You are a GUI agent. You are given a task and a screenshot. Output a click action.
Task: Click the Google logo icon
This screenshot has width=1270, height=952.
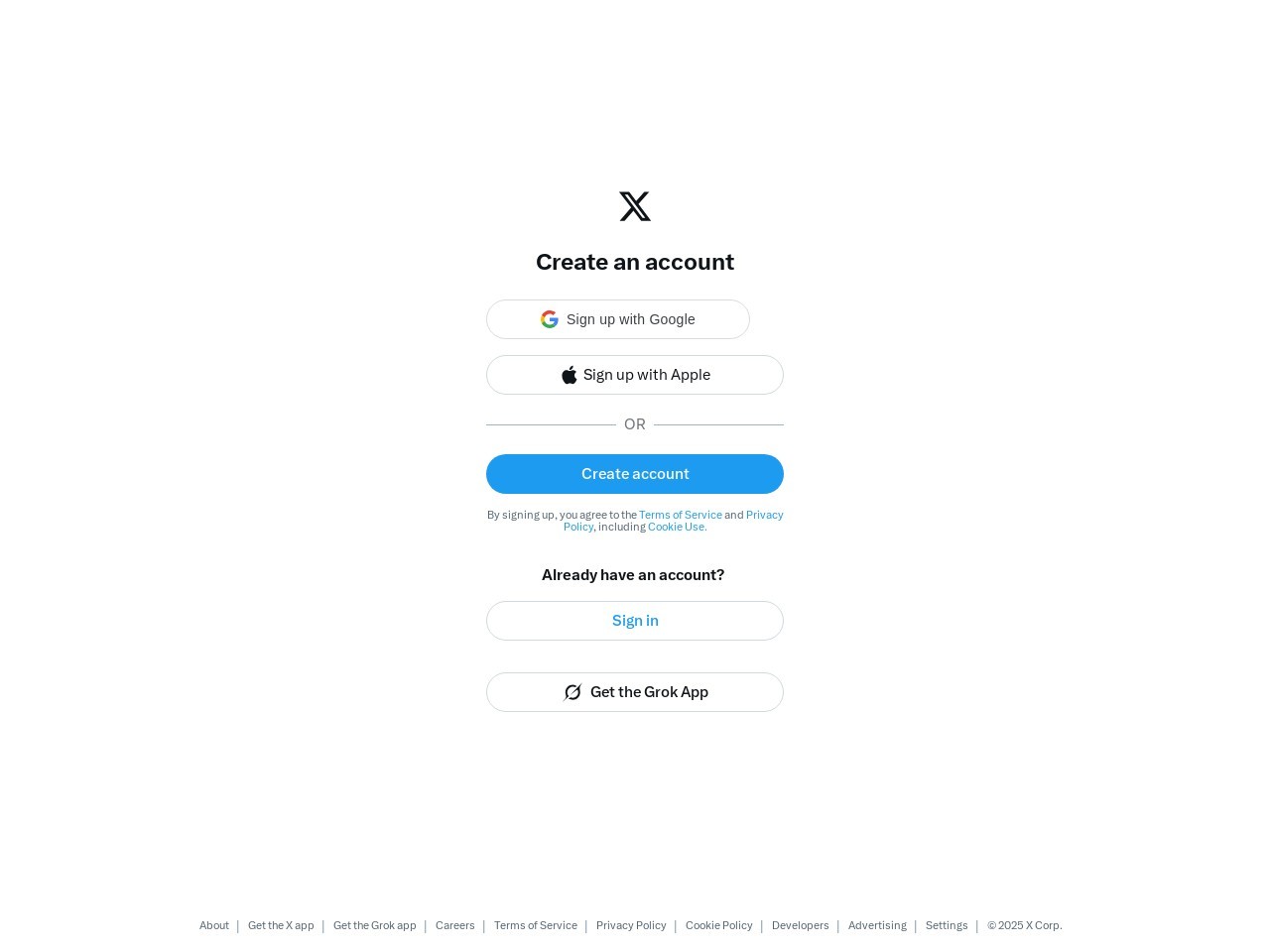coord(550,319)
